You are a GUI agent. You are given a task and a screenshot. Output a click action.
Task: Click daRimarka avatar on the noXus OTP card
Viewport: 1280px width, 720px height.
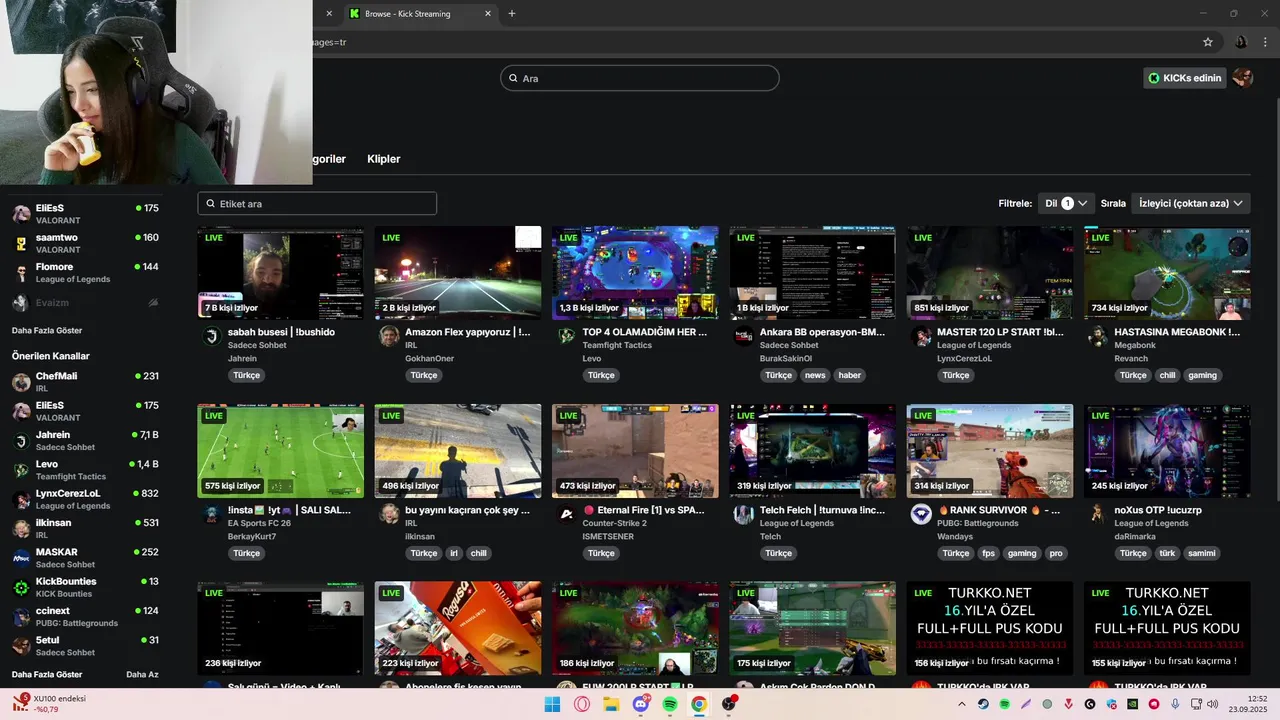1098,515
